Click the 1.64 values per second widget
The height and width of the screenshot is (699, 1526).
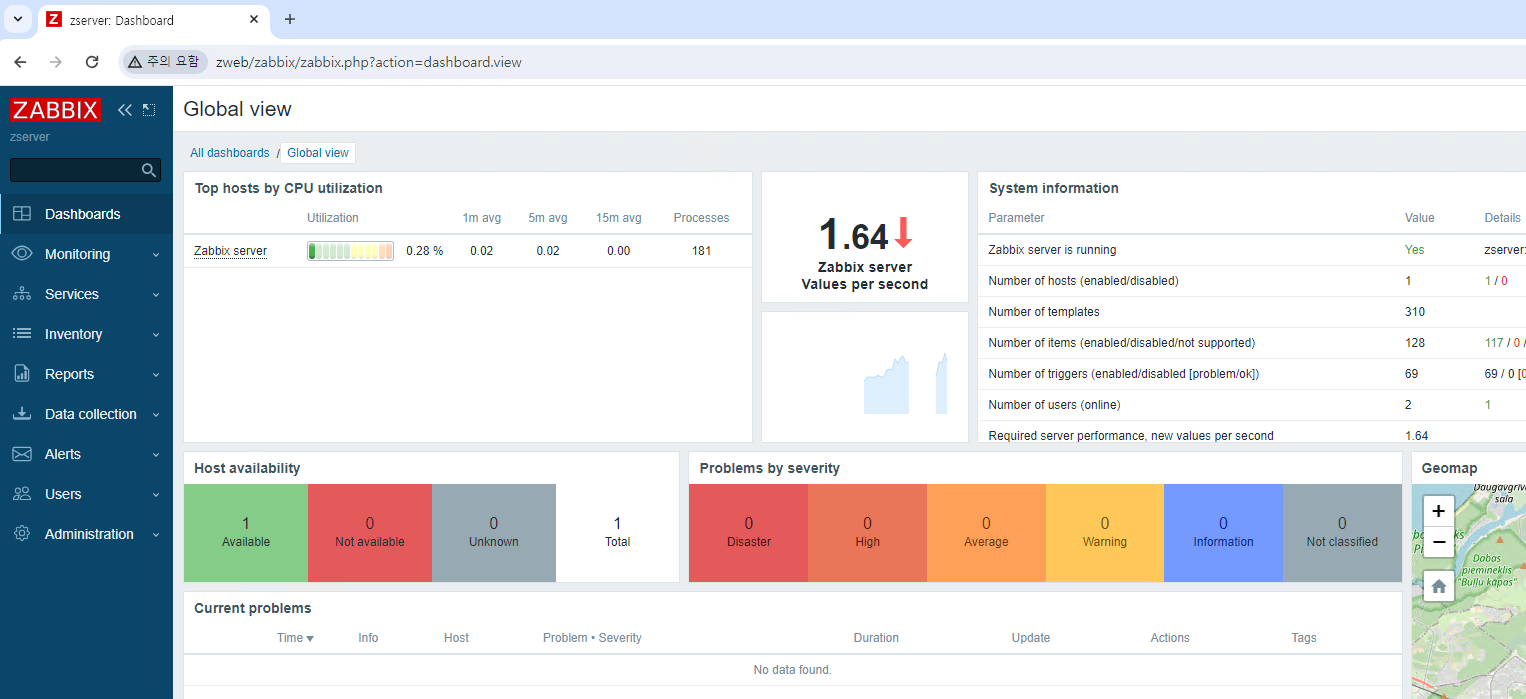click(865, 237)
